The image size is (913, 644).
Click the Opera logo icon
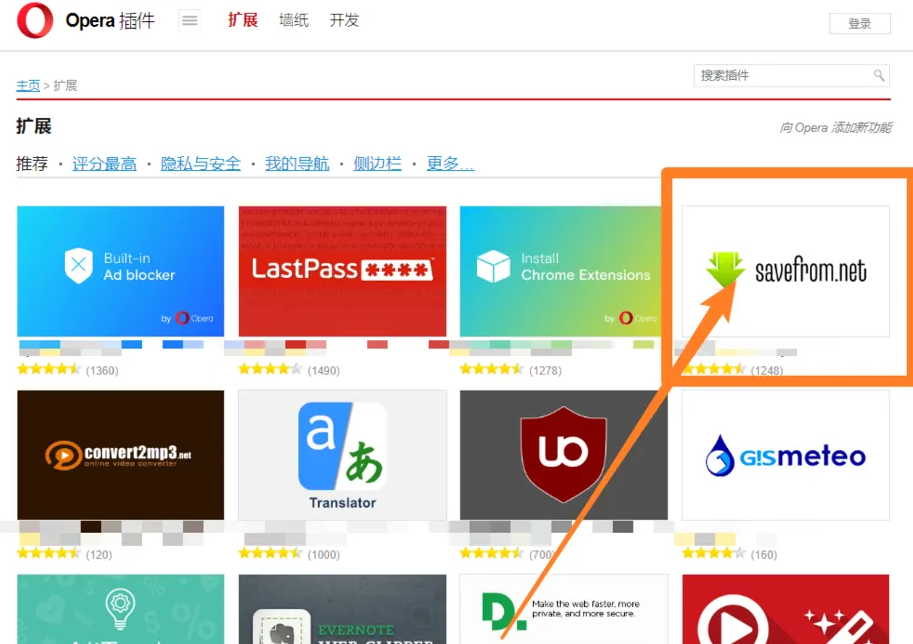click(35, 21)
